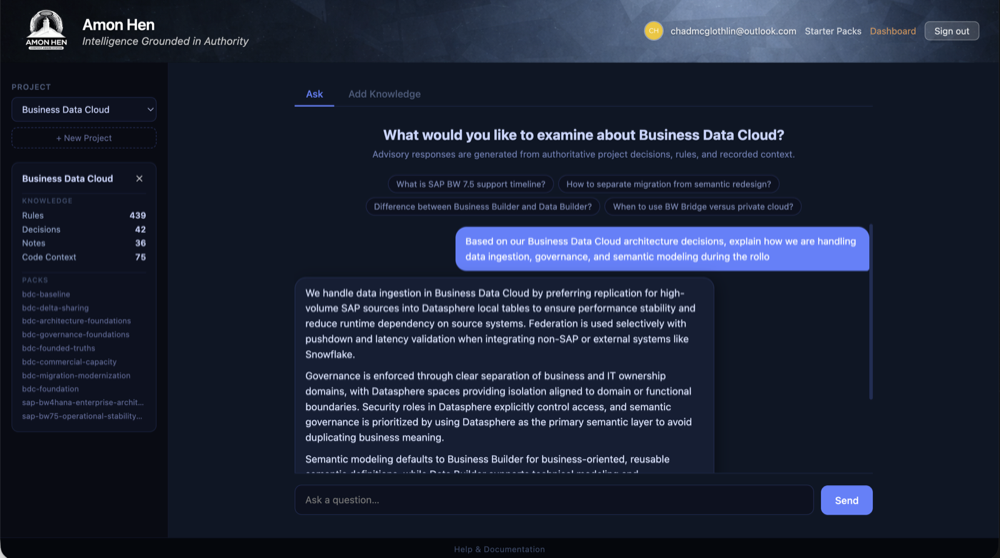
Task: Click the BW Bridge versus private cloud suggestion
Action: 702,207
